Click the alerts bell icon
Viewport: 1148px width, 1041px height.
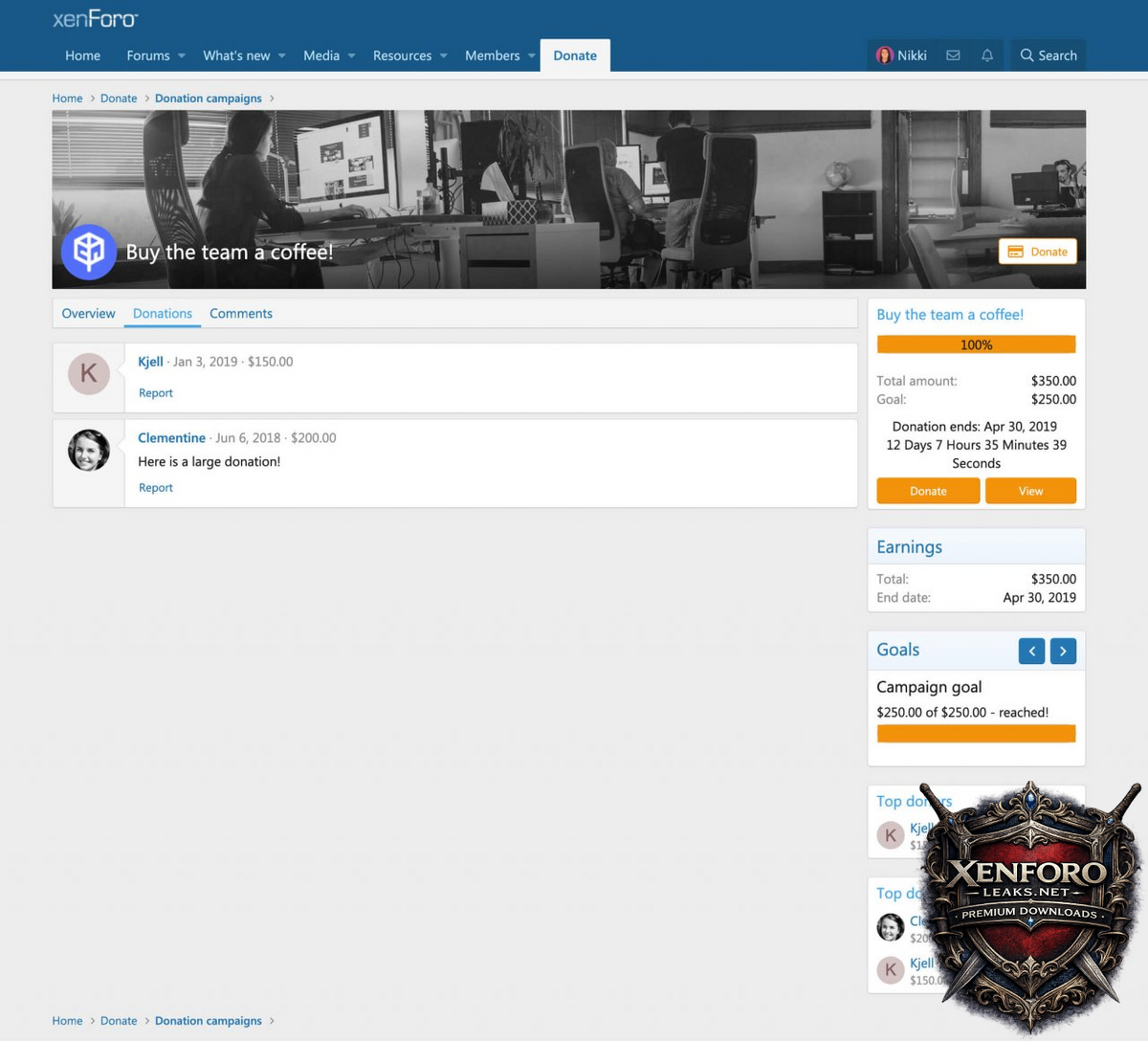(987, 55)
